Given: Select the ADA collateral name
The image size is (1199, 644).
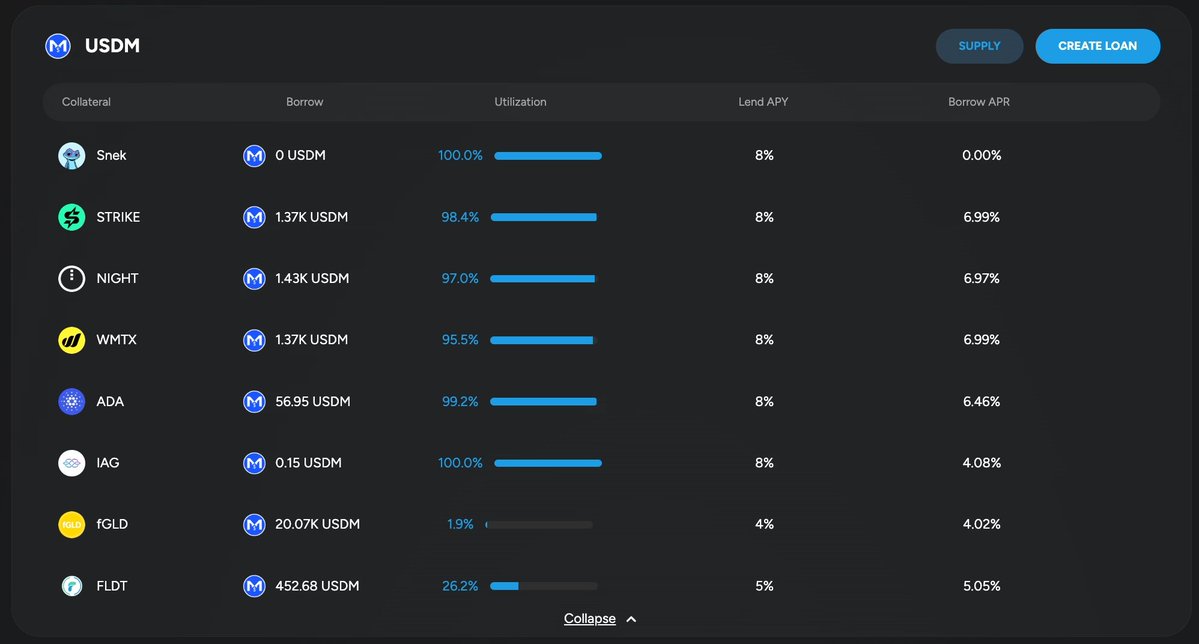Looking at the screenshot, I should [x=109, y=402].
